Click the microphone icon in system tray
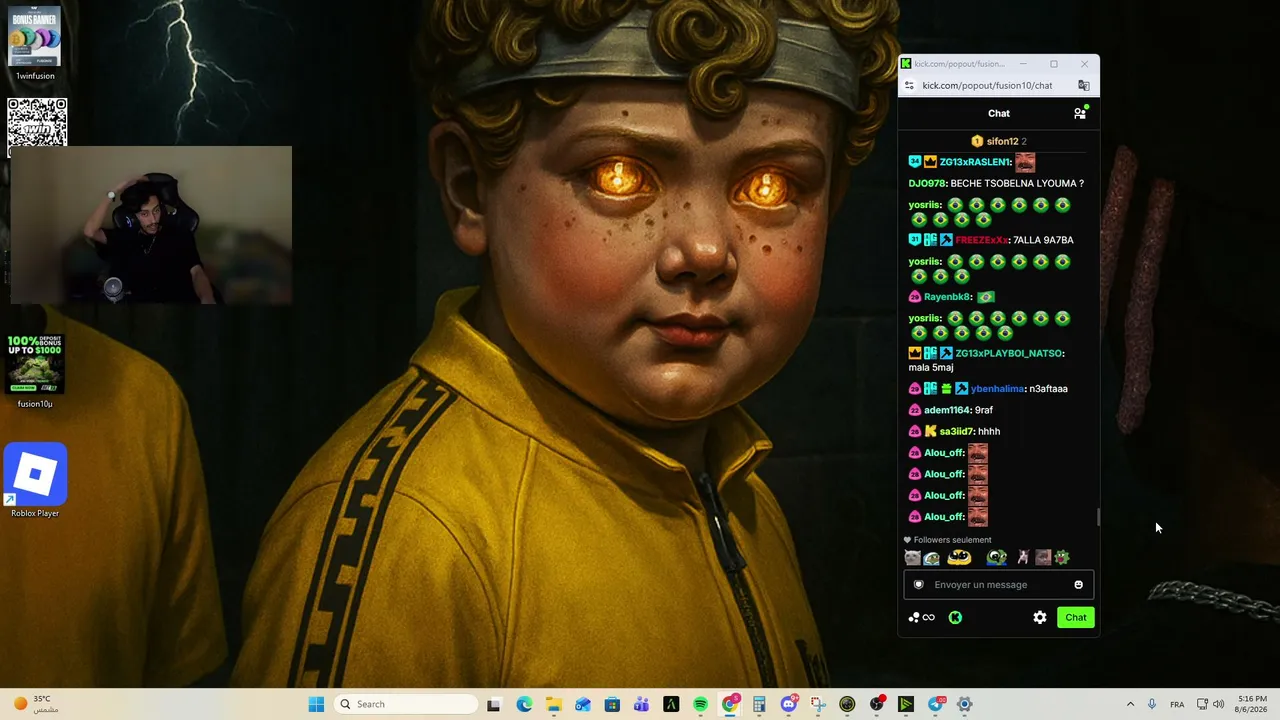The height and width of the screenshot is (720, 1280). [x=1152, y=704]
